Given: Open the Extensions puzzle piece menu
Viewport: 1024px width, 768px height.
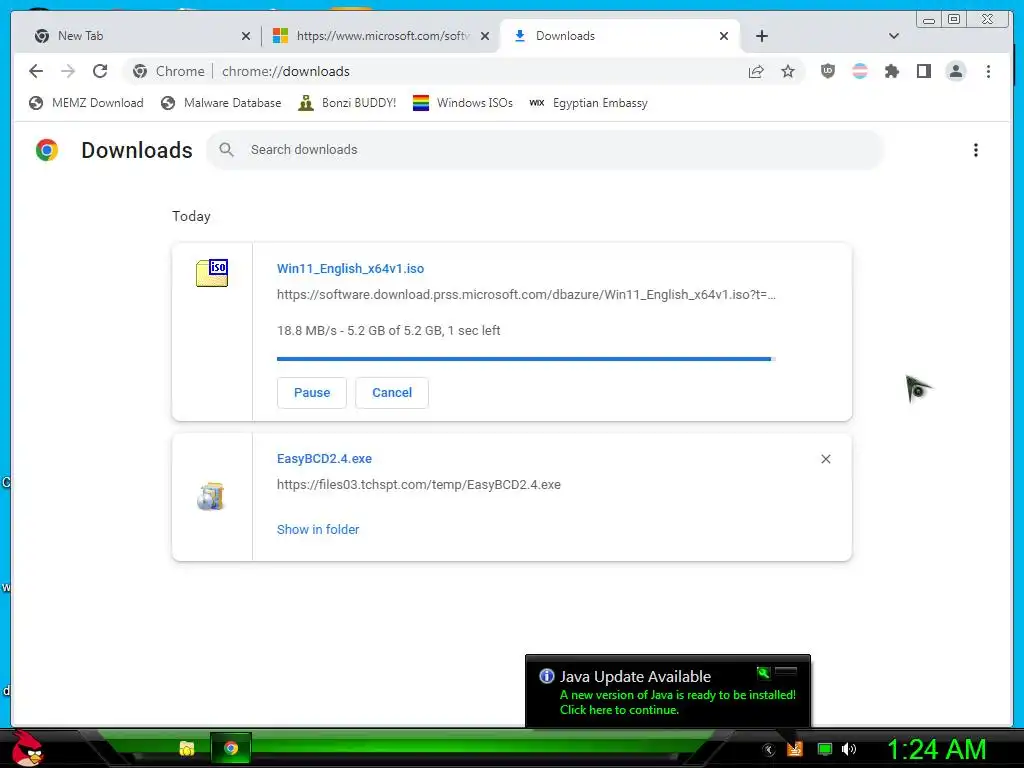Looking at the screenshot, I should click(891, 71).
